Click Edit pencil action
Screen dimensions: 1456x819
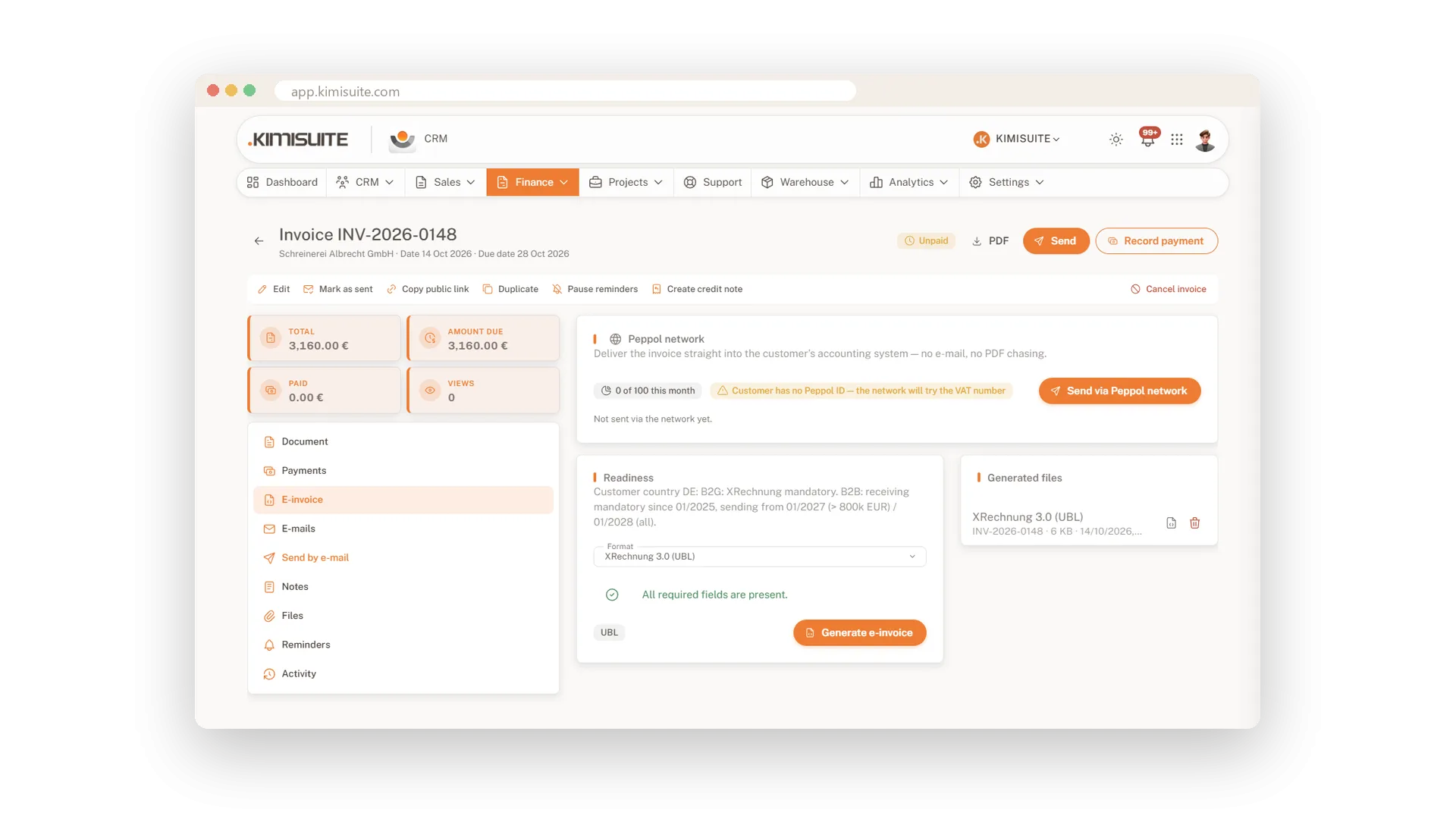point(274,289)
